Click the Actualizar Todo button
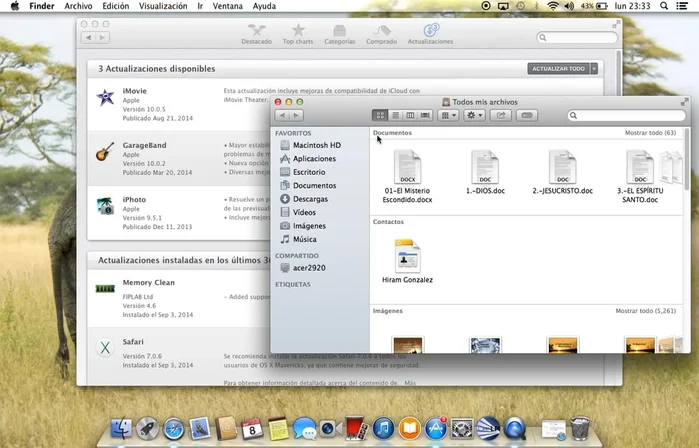699x448 pixels. click(558, 69)
